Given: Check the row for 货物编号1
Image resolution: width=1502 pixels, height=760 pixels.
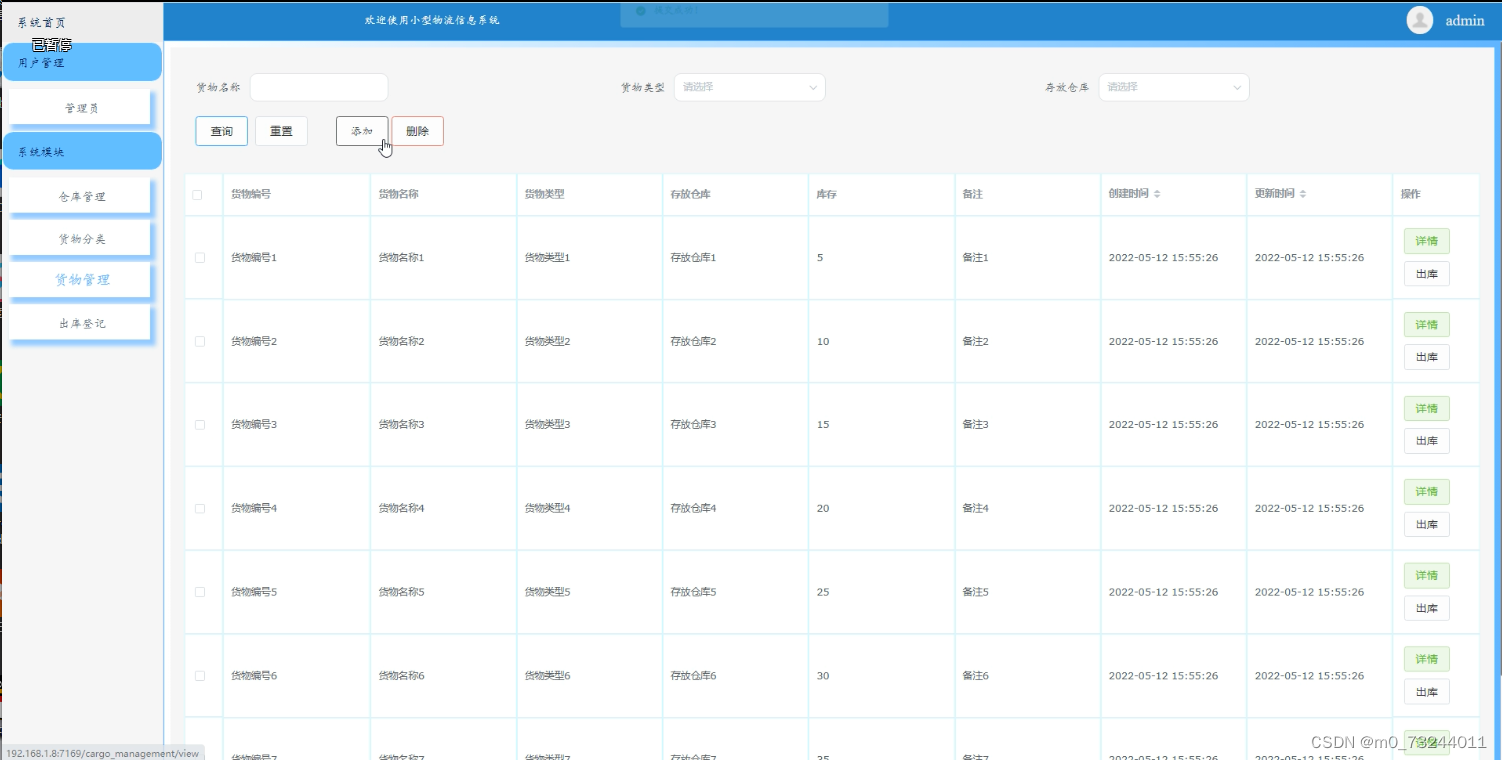Looking at the screenshot, I should click(x=200, y=258).
